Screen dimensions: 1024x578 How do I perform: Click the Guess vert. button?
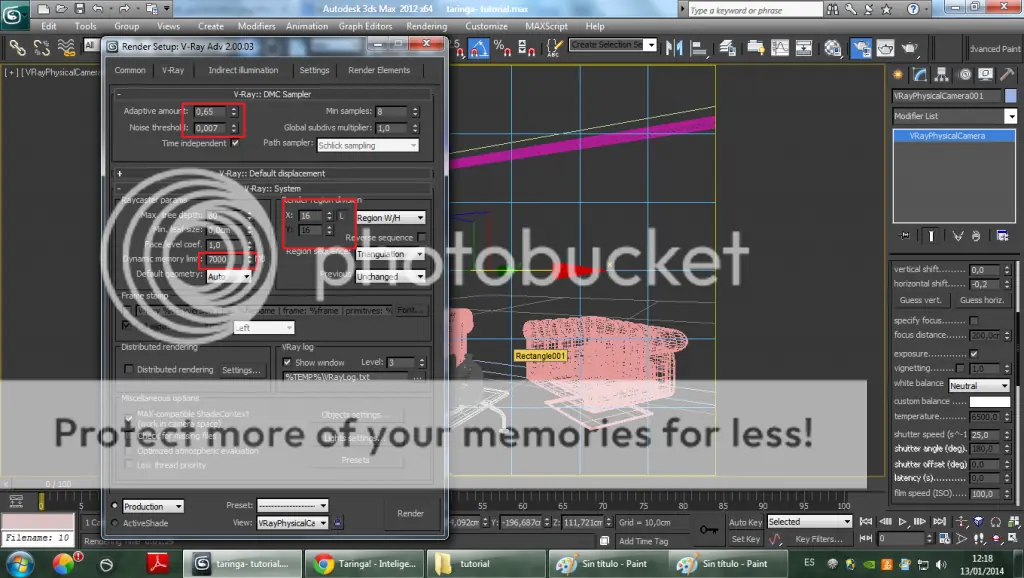point(920,301)
